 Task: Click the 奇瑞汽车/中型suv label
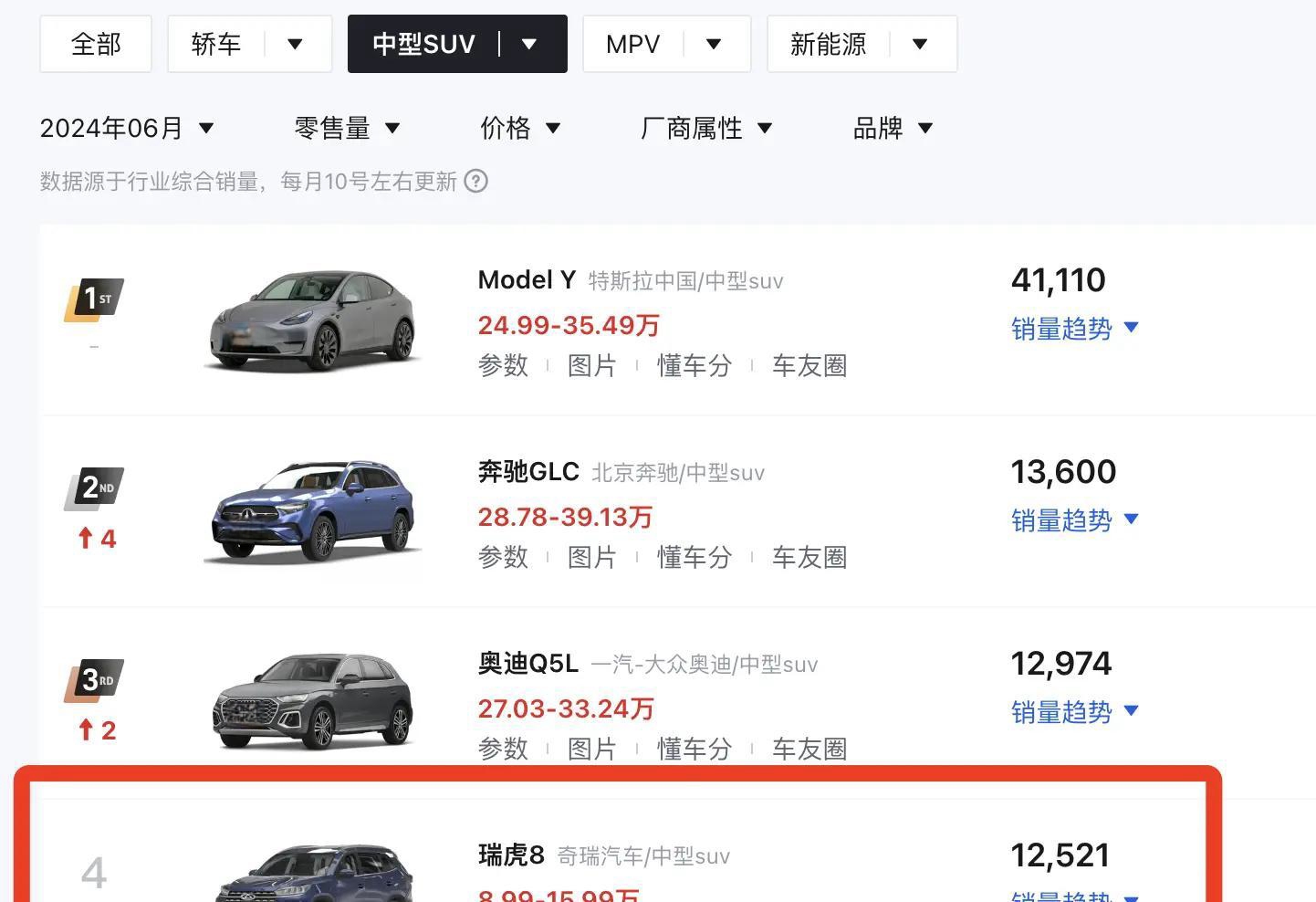pos(643,856)
